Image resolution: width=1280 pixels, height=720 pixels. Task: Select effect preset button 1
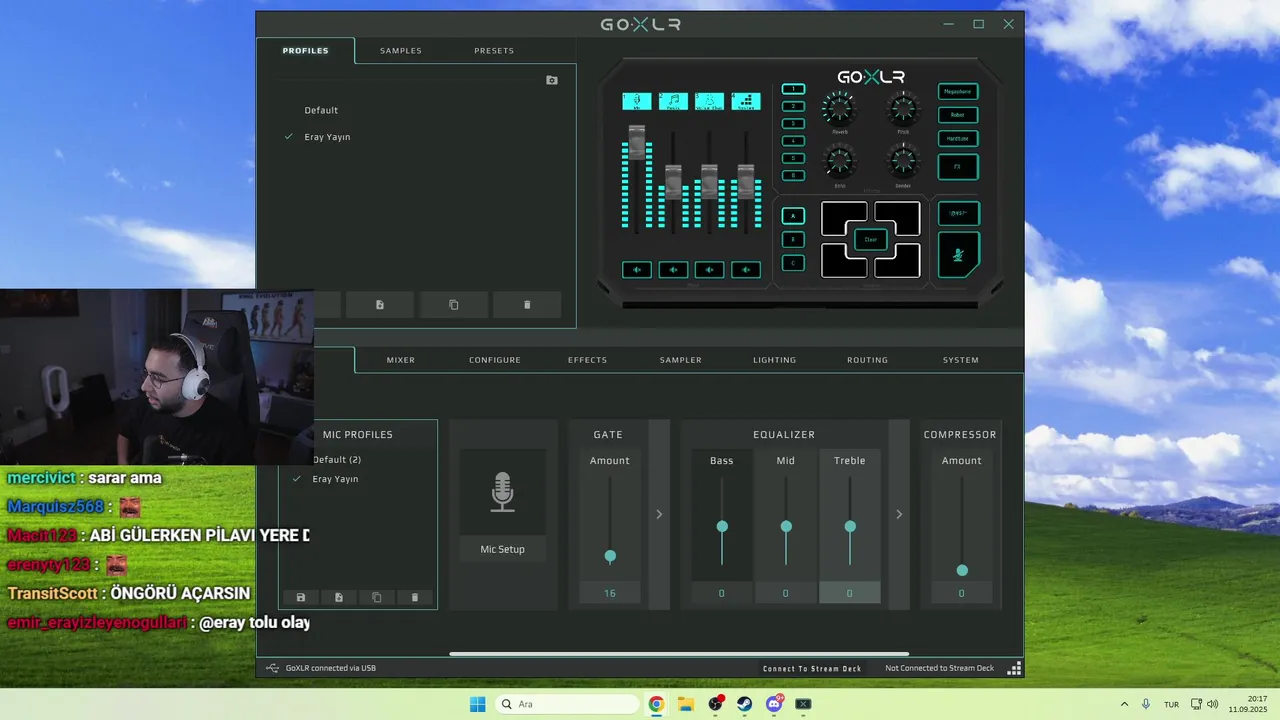click(793, 89)
